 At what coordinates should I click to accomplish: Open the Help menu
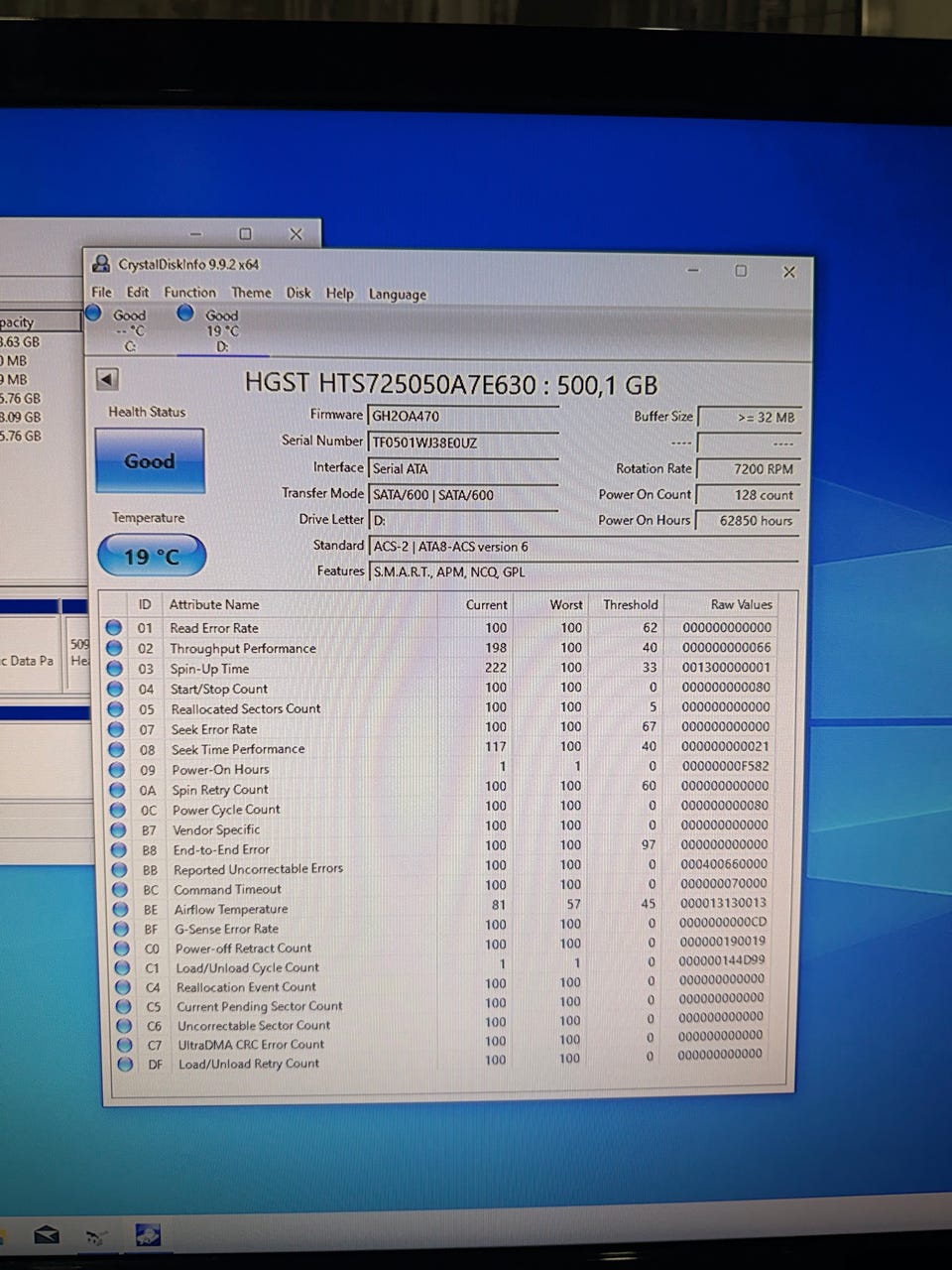coord(340,294)
